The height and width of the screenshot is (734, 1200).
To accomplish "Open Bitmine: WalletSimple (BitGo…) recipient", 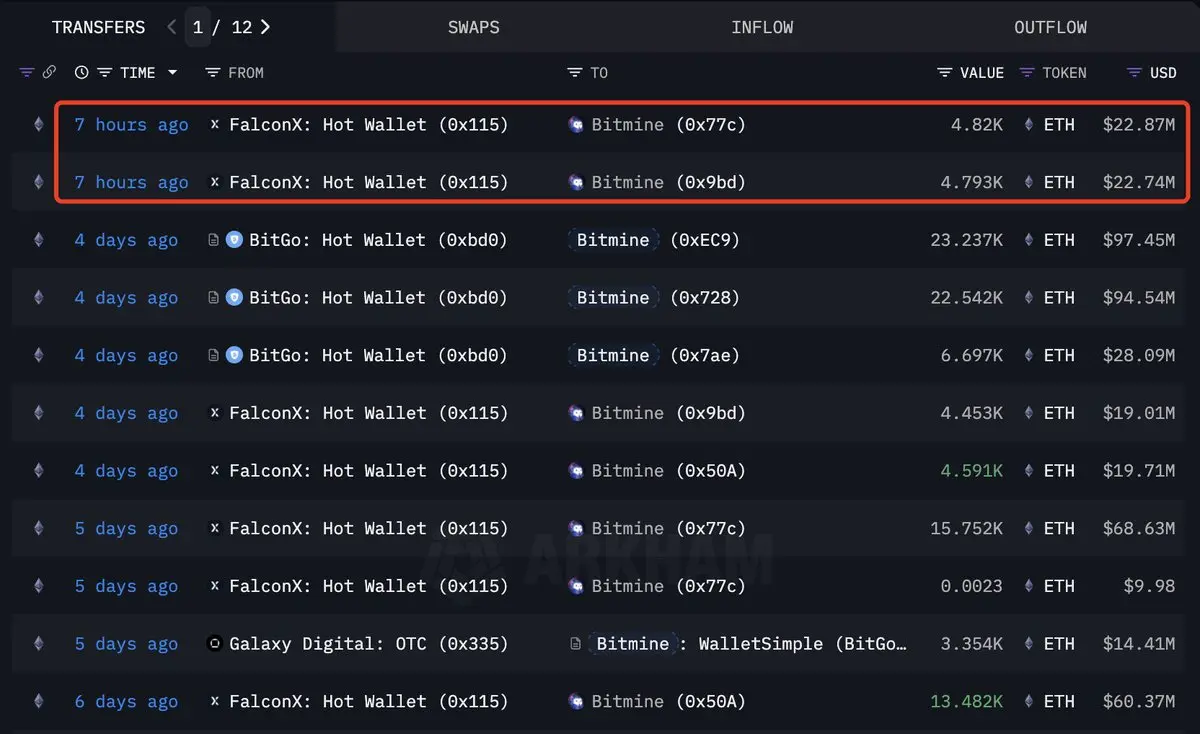I will 749,644.
